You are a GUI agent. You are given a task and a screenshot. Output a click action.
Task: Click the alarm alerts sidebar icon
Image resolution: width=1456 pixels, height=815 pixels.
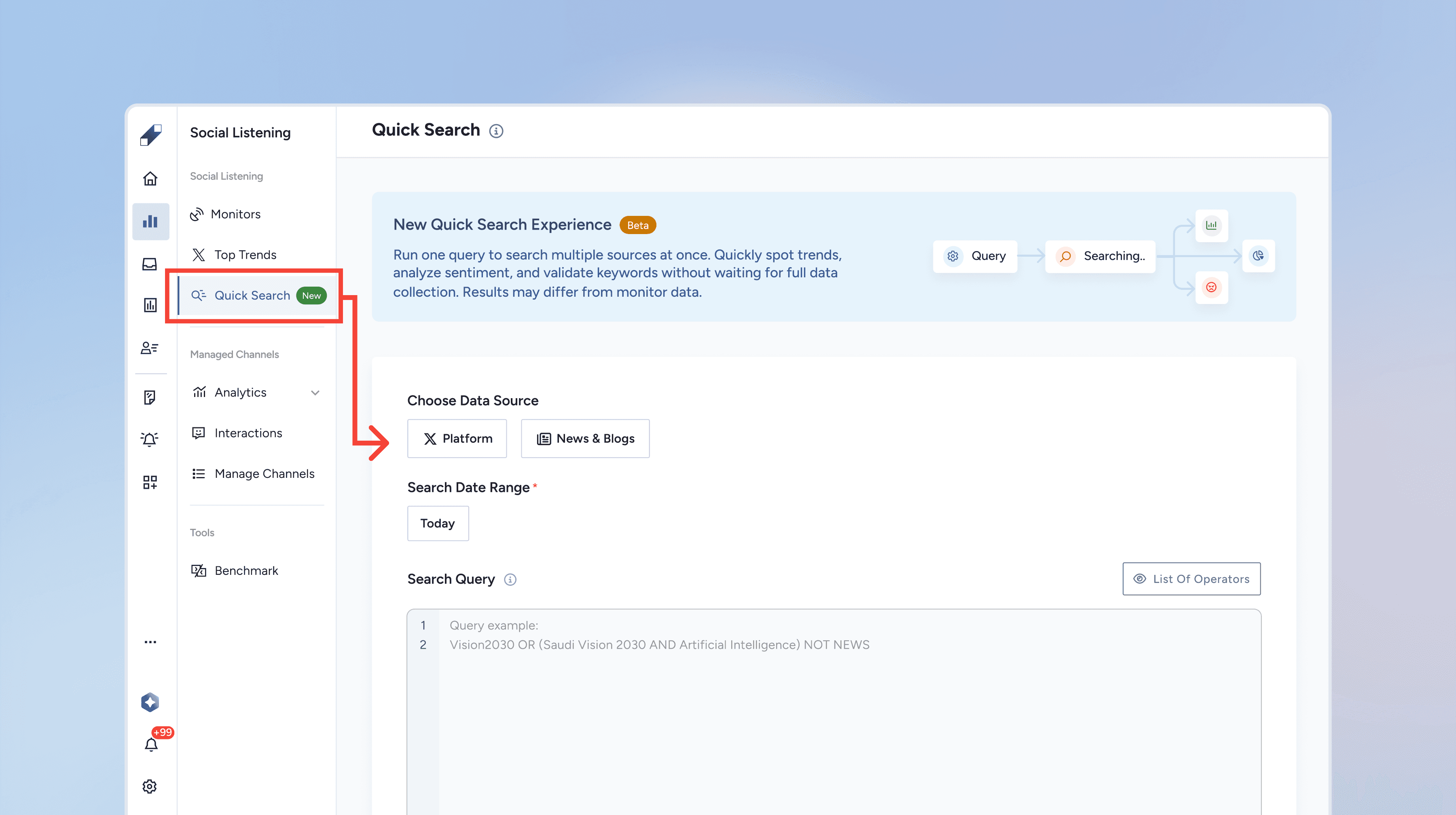150,439
